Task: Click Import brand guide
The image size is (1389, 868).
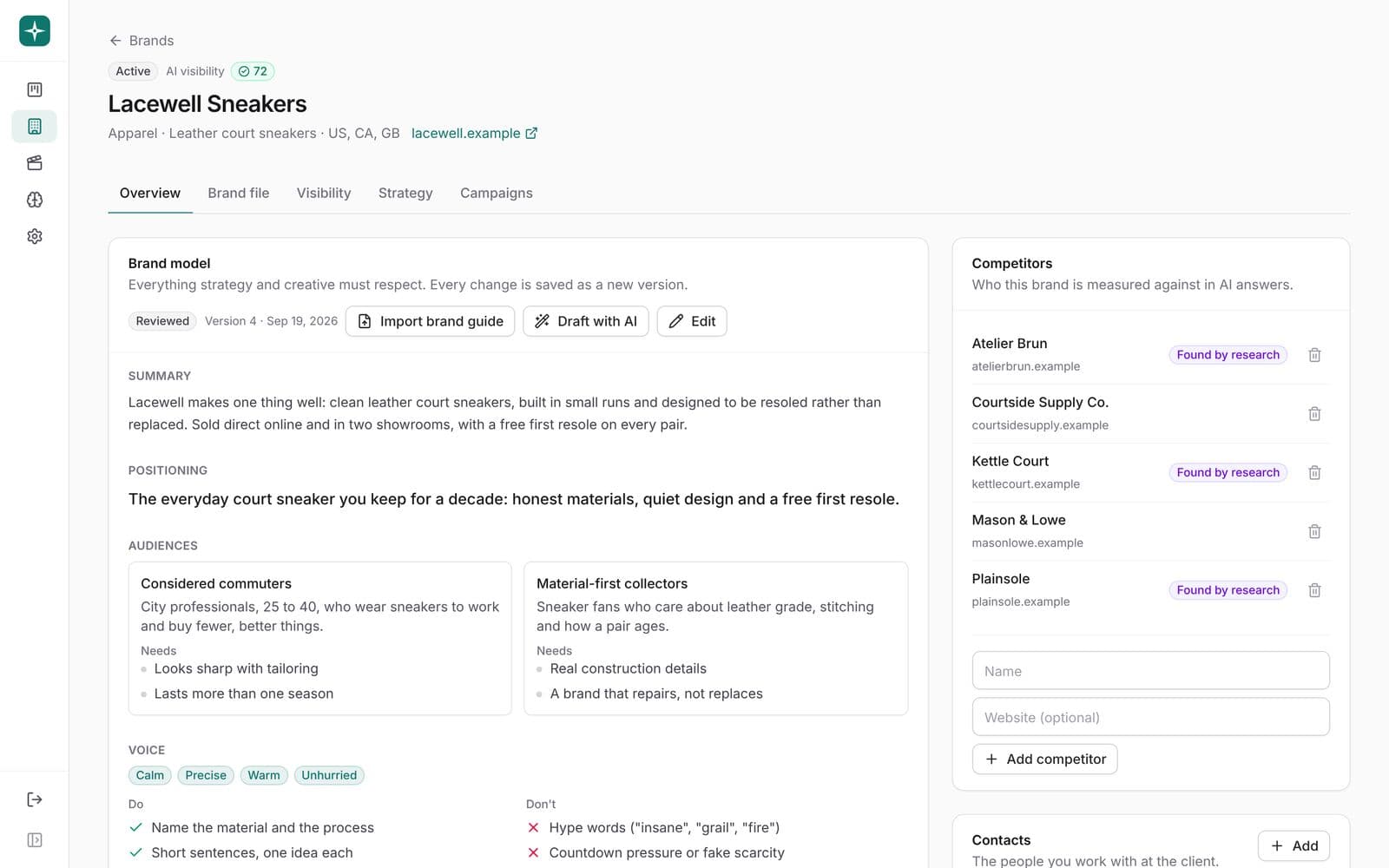Action: click(431, 321)
